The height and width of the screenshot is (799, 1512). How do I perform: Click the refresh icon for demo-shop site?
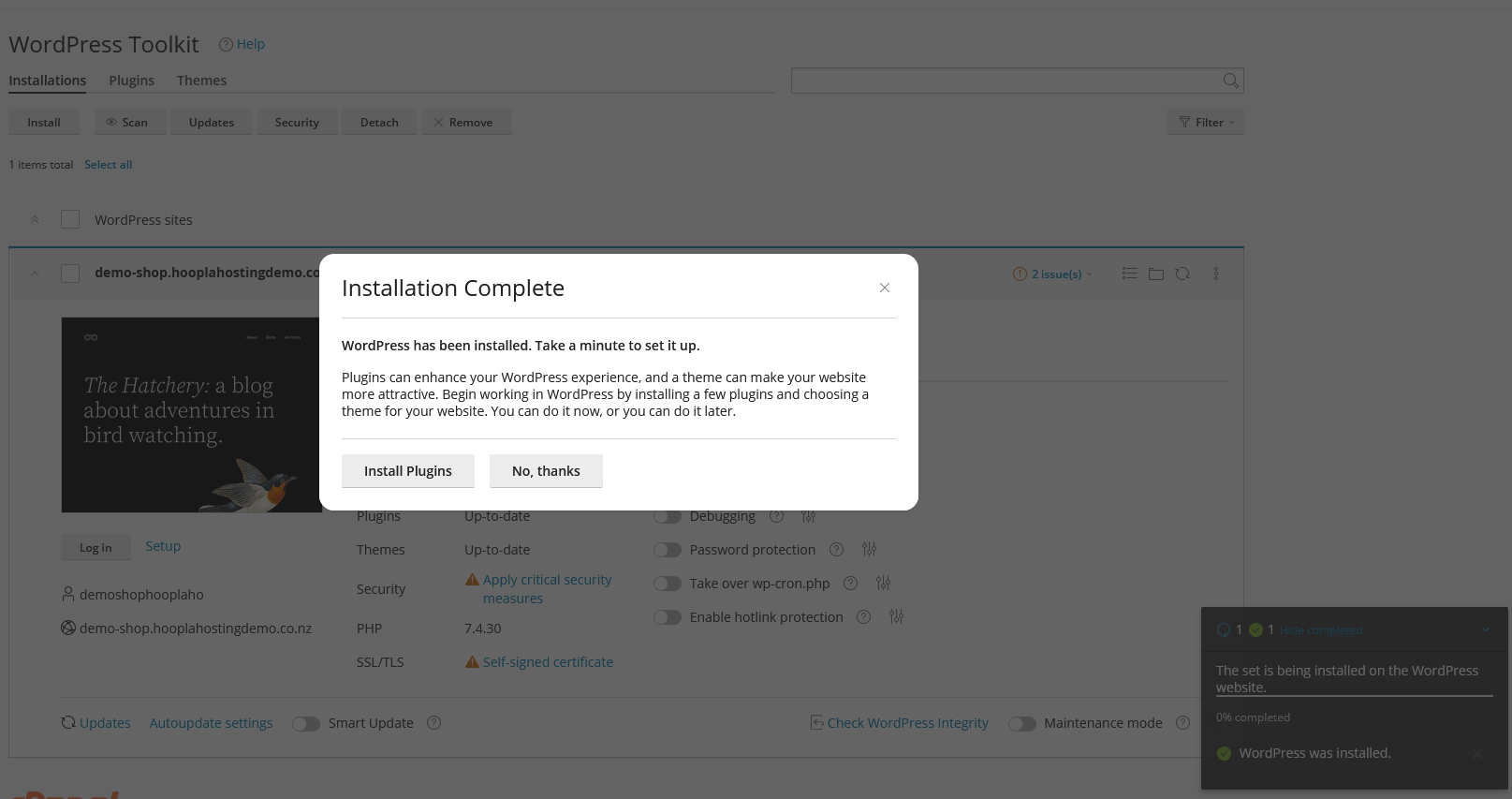click(x=1182, y=274)
